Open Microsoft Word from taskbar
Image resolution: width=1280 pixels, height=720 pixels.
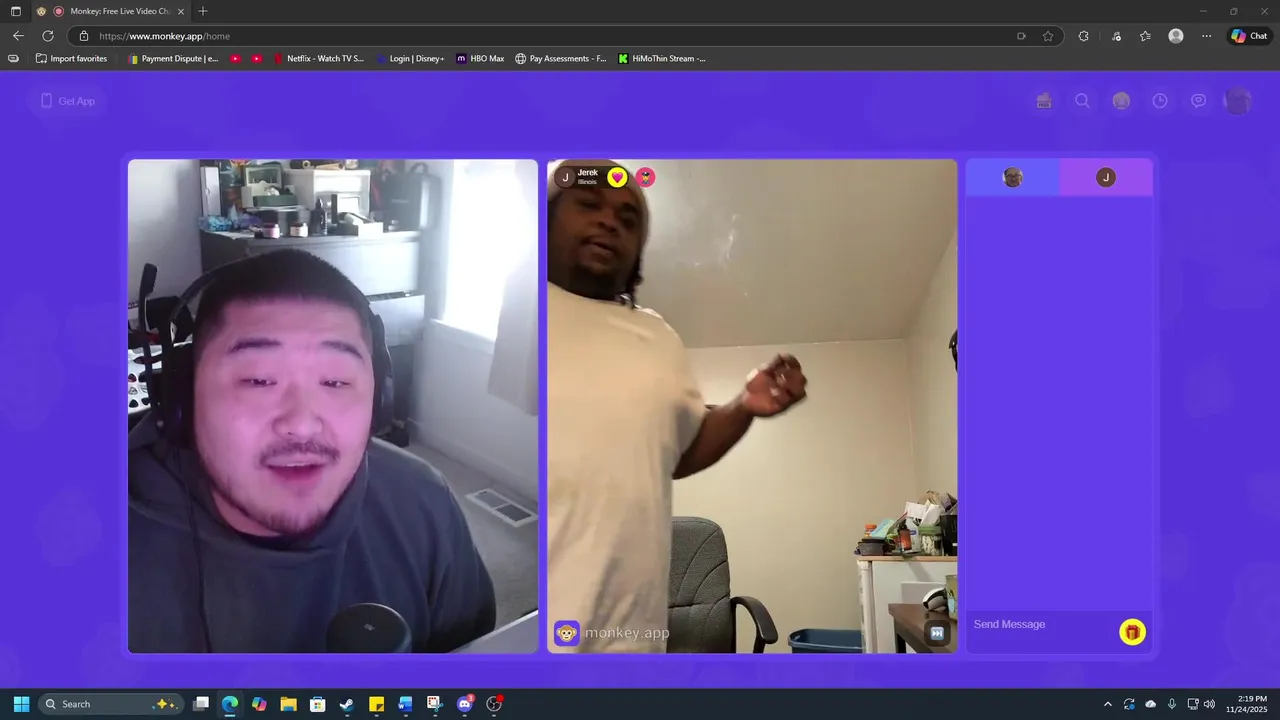(x=405, y=704)
